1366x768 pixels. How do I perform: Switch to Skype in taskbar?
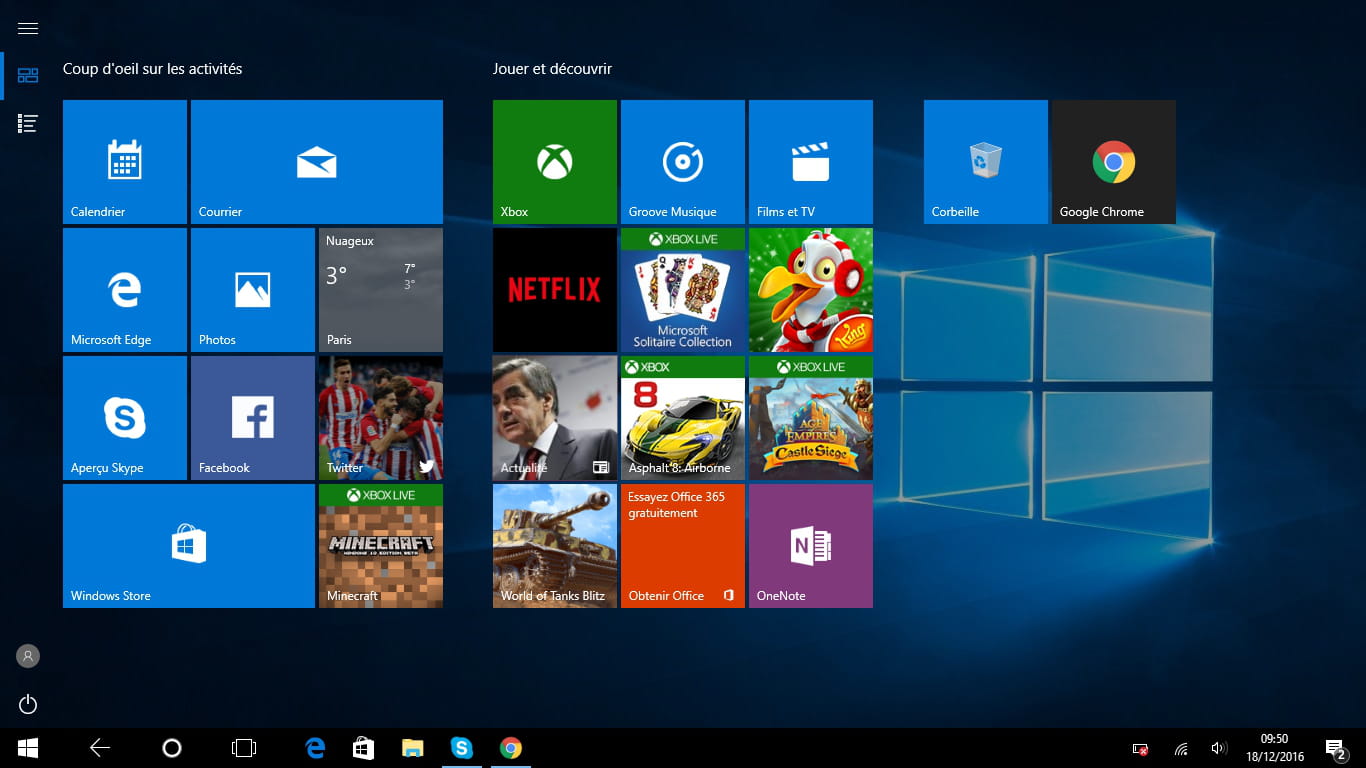tap(461, 748)
